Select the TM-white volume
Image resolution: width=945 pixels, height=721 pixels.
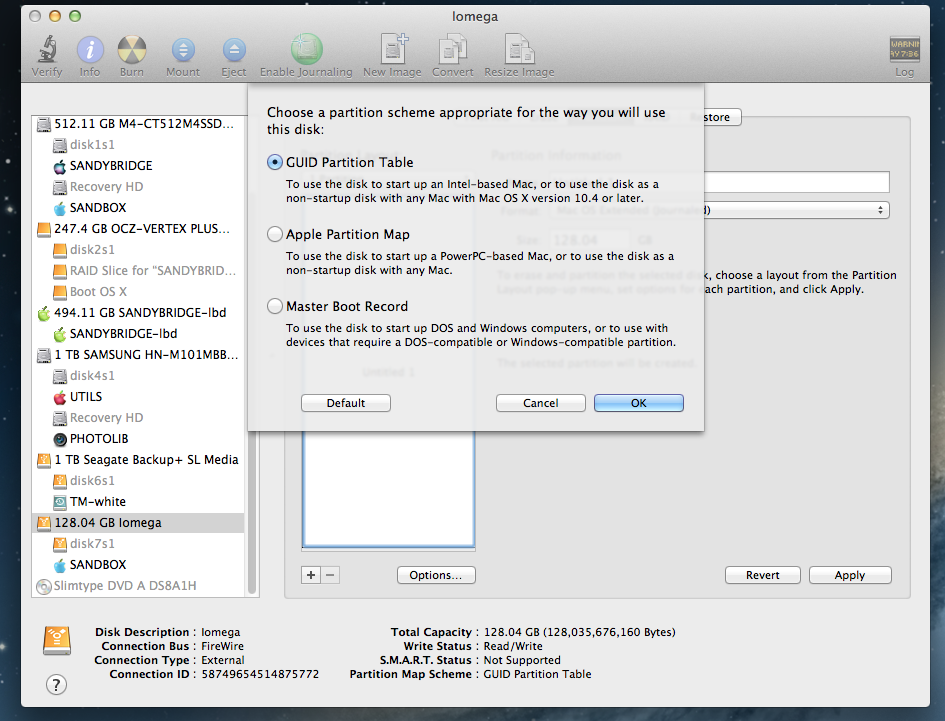(x=138, y=502)
